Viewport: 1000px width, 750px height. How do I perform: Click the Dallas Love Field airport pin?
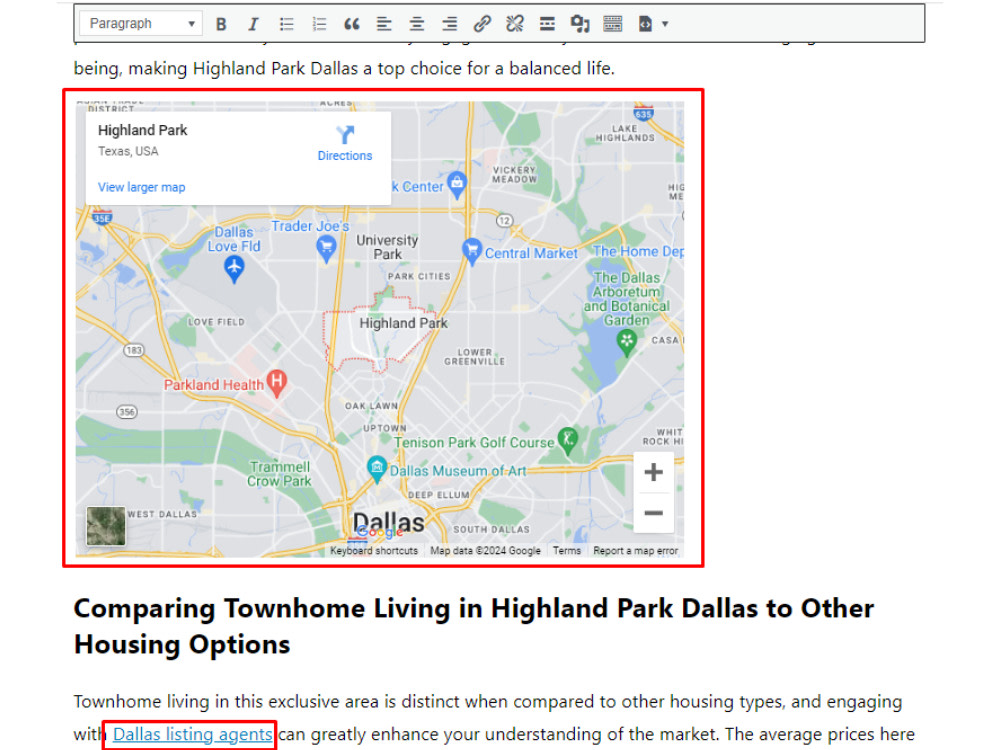tap(234, 269)
